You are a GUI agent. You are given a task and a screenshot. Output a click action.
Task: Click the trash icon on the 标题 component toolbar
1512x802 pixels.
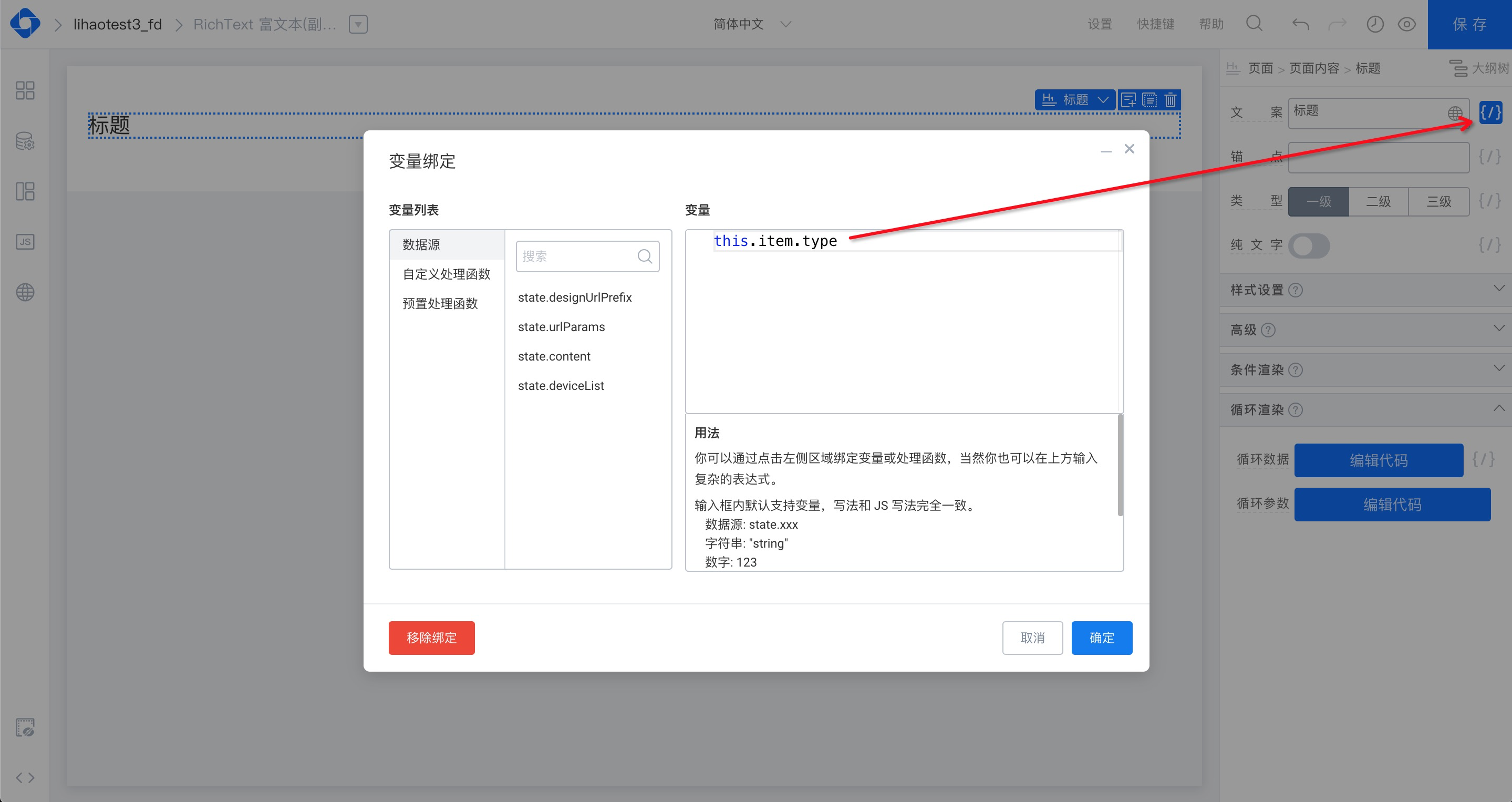pyautogui.click(x=1171, y=100)
